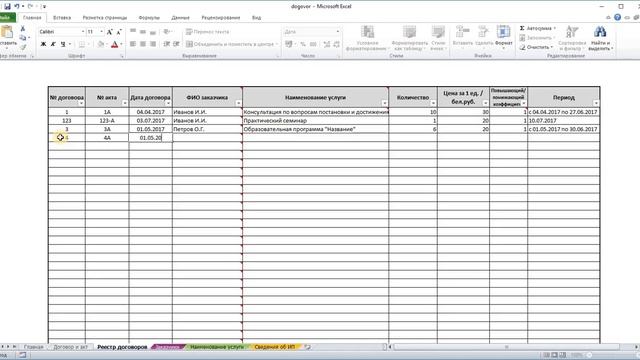The height and width of the screenshot is (360, 640).
Task: Click the zoom slider in status bar
Action: 589,355
